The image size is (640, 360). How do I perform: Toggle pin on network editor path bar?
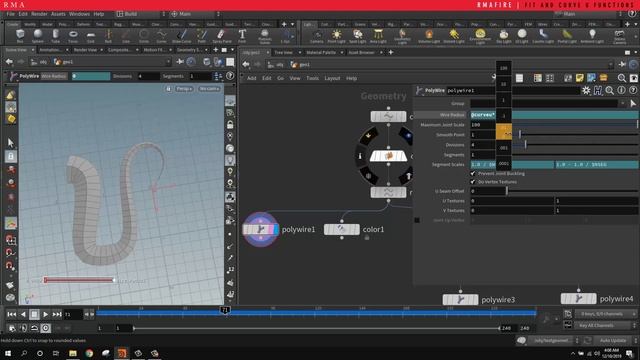(x=622, y=64)
